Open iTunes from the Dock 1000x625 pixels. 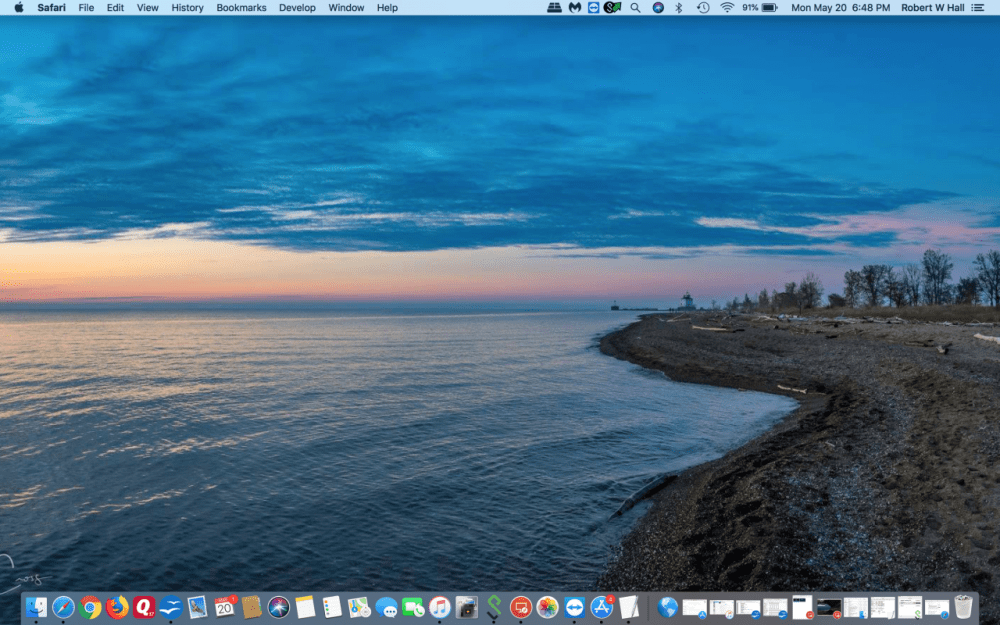438,605
